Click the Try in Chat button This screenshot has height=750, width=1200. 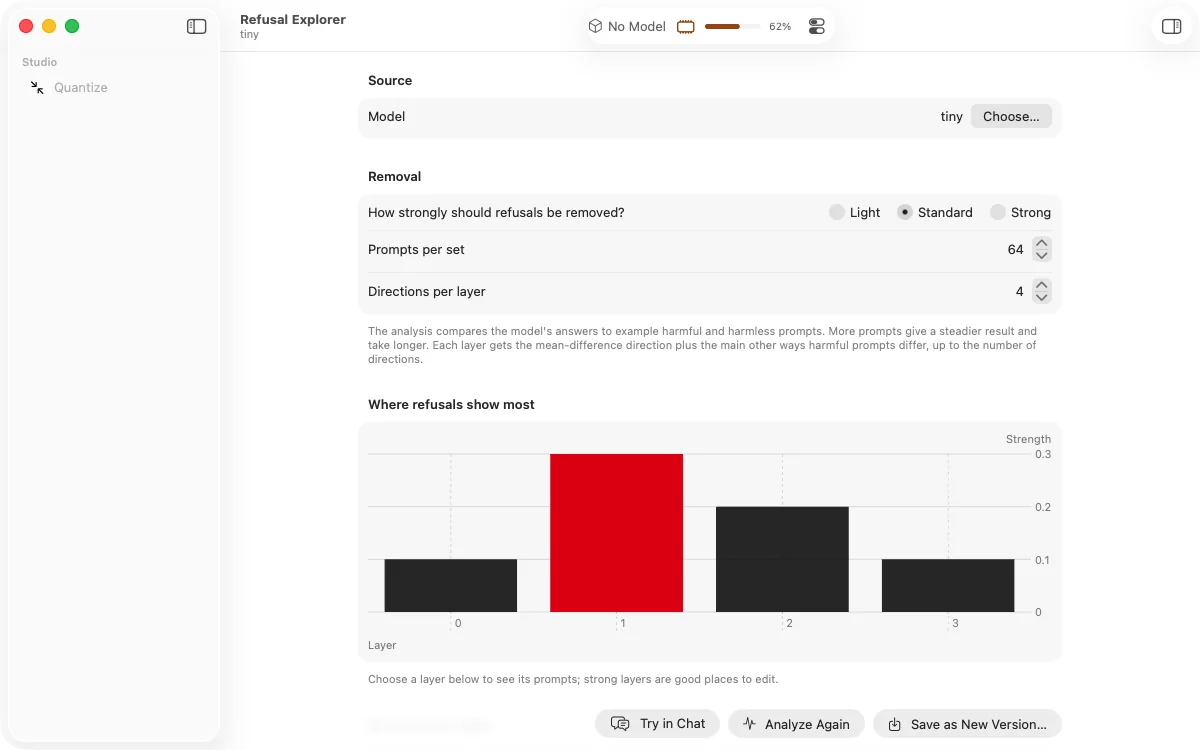click(657, 724)
